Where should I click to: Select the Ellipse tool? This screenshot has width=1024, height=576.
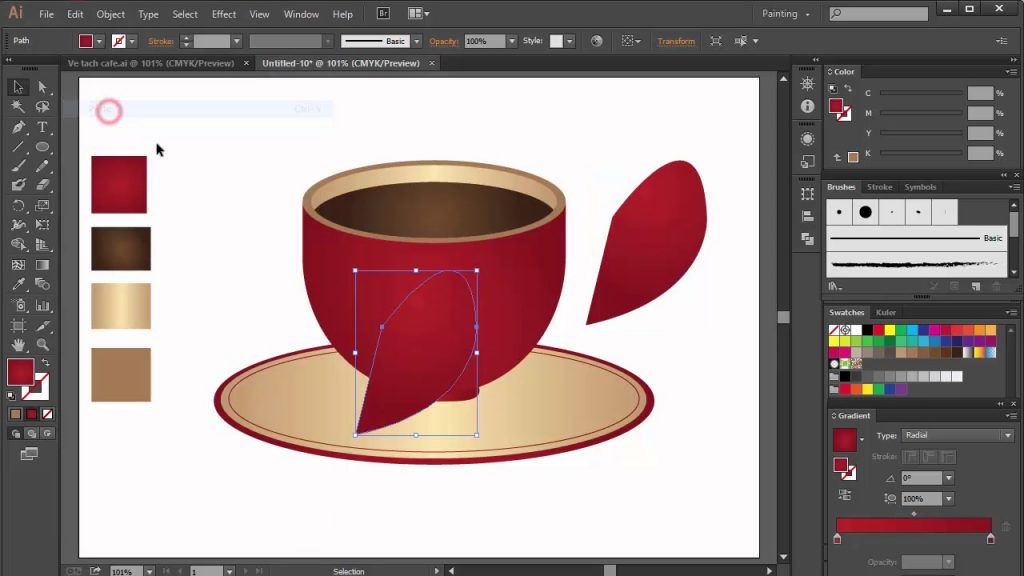point(42,147)
